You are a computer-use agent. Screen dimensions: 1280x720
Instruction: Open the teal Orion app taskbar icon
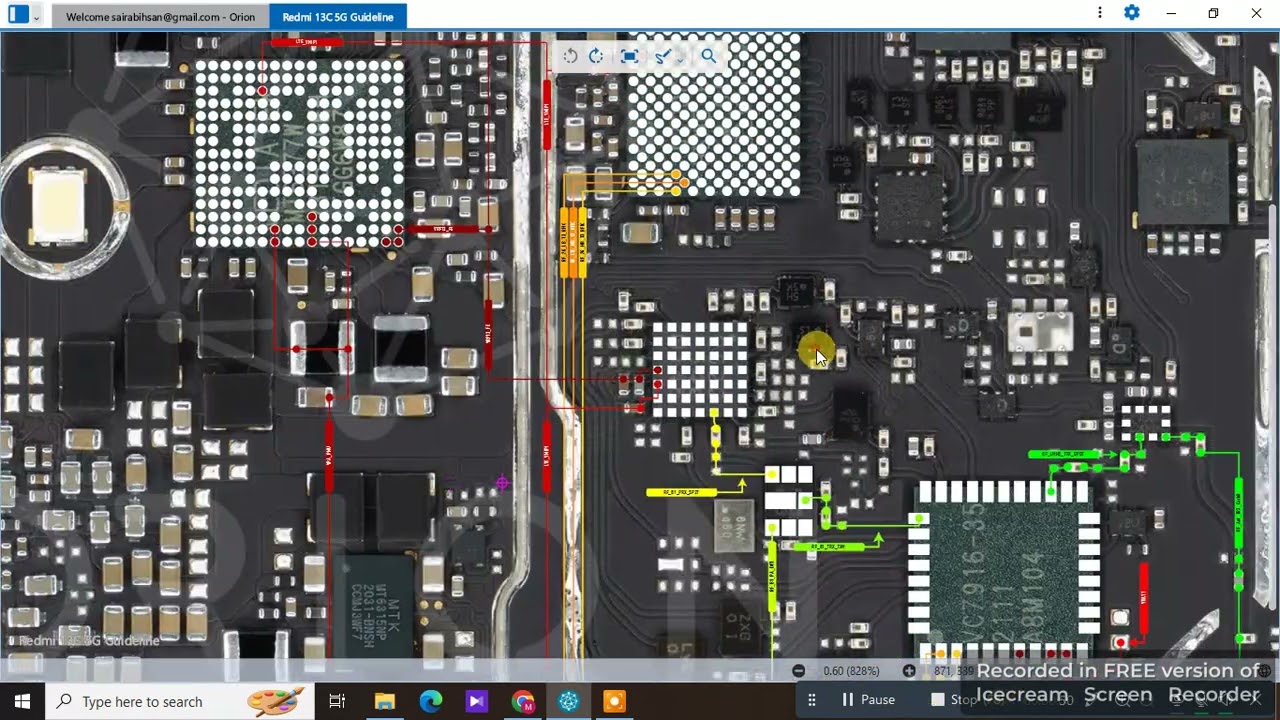coord(569,701)
